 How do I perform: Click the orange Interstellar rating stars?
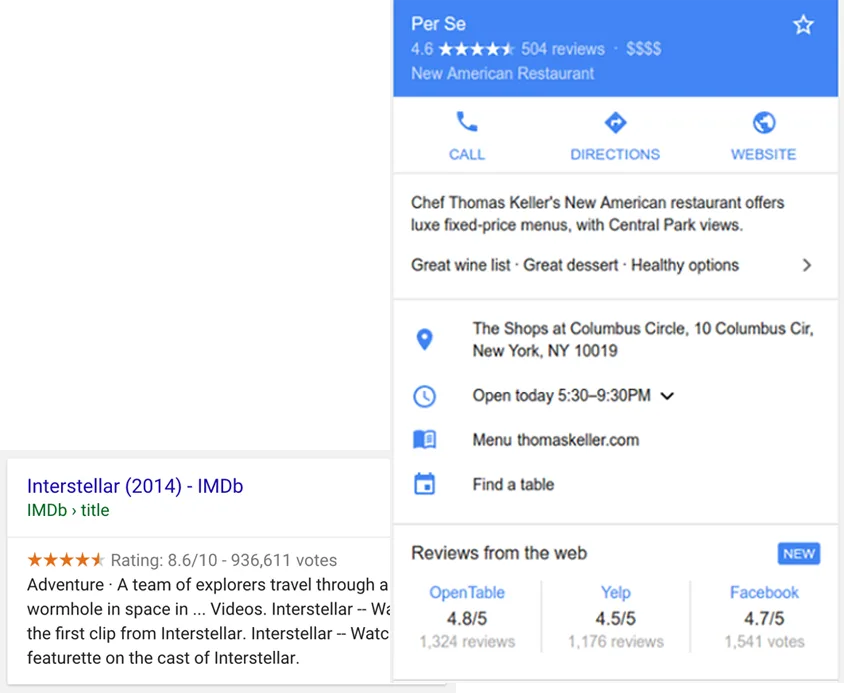coord(66,560)
